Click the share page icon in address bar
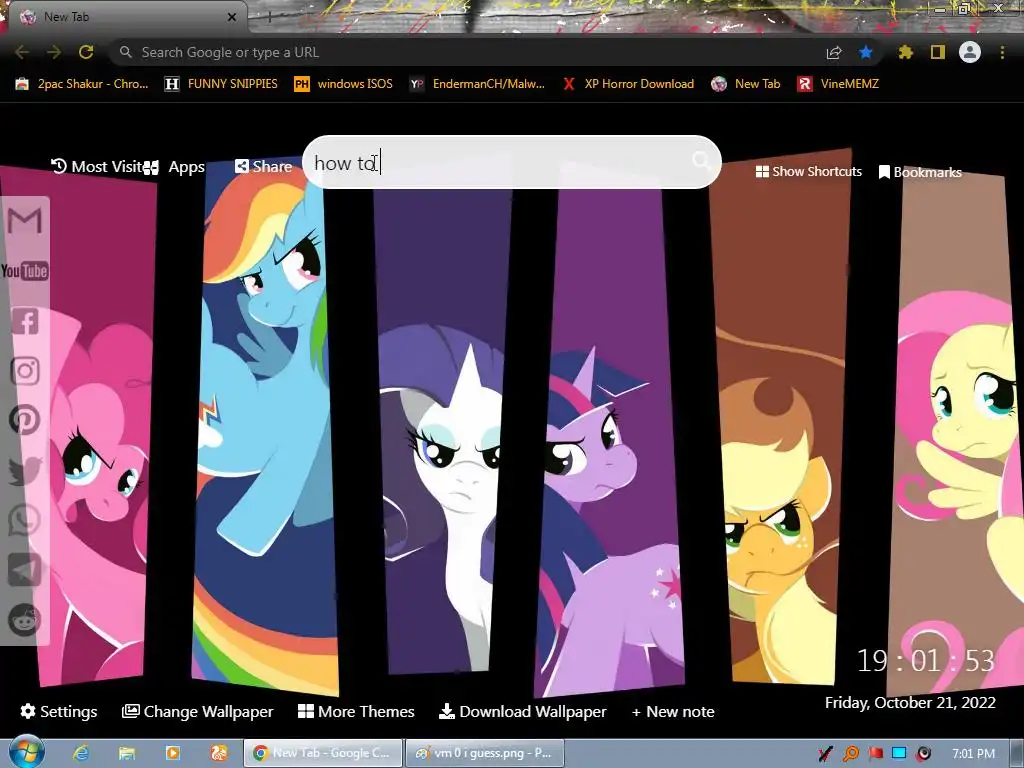1024x768 pixels. 834,52
